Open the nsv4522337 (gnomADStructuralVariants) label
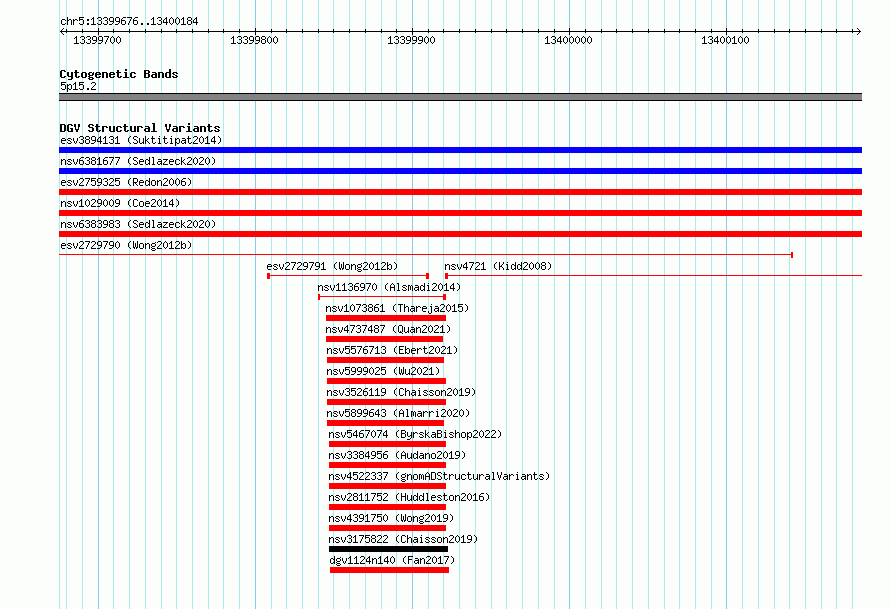The width and height of the screenshot is (890, 609). click(439, 476)
